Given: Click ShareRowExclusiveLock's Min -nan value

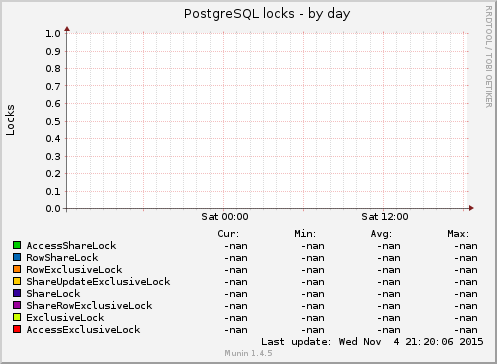Looking at the screenshot, I should tap(313, 306).
